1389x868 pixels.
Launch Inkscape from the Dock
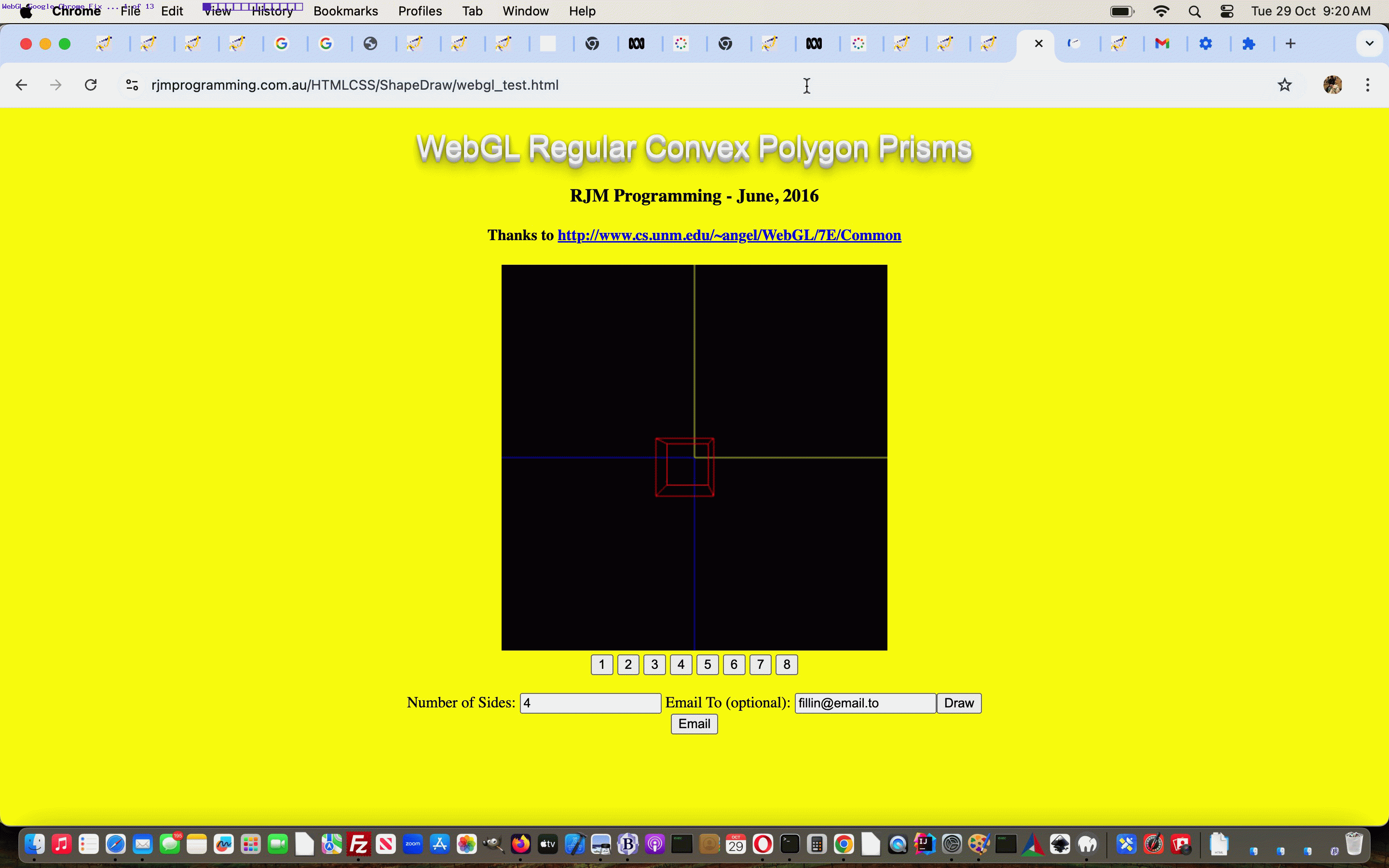click(1060, 844)
